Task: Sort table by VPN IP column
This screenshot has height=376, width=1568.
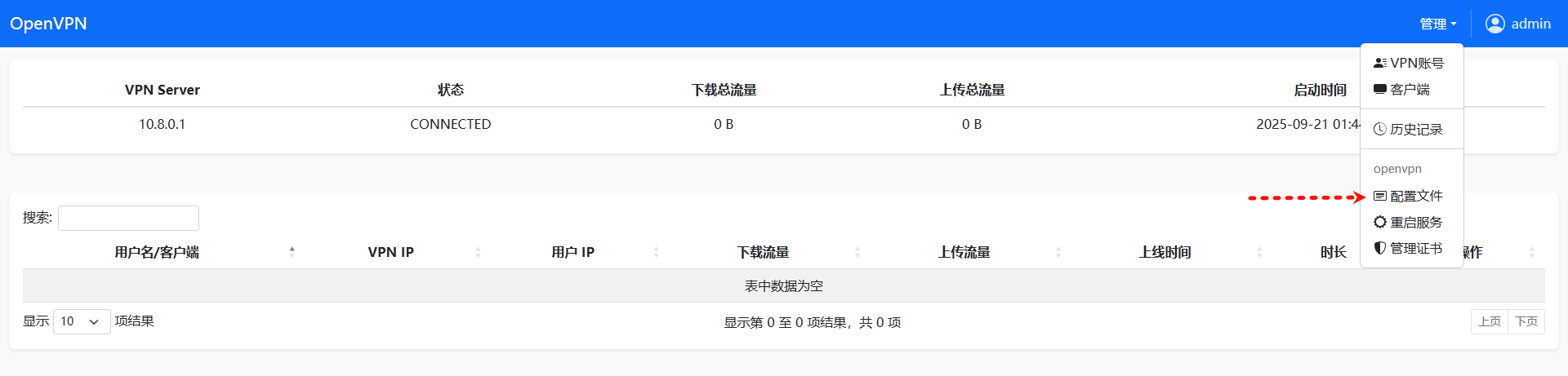Action: click(390, 253)
